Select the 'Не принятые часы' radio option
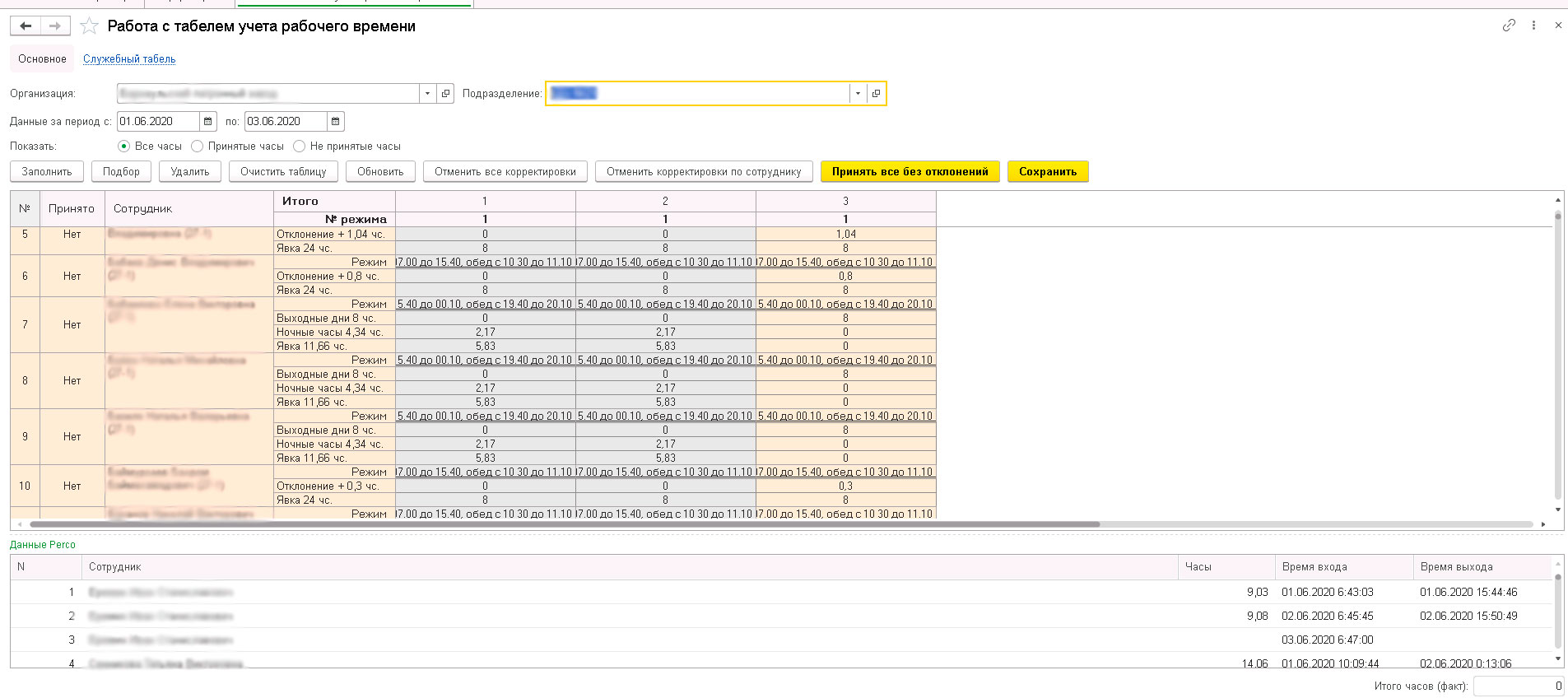1568x698 pixels. point(300,147)
